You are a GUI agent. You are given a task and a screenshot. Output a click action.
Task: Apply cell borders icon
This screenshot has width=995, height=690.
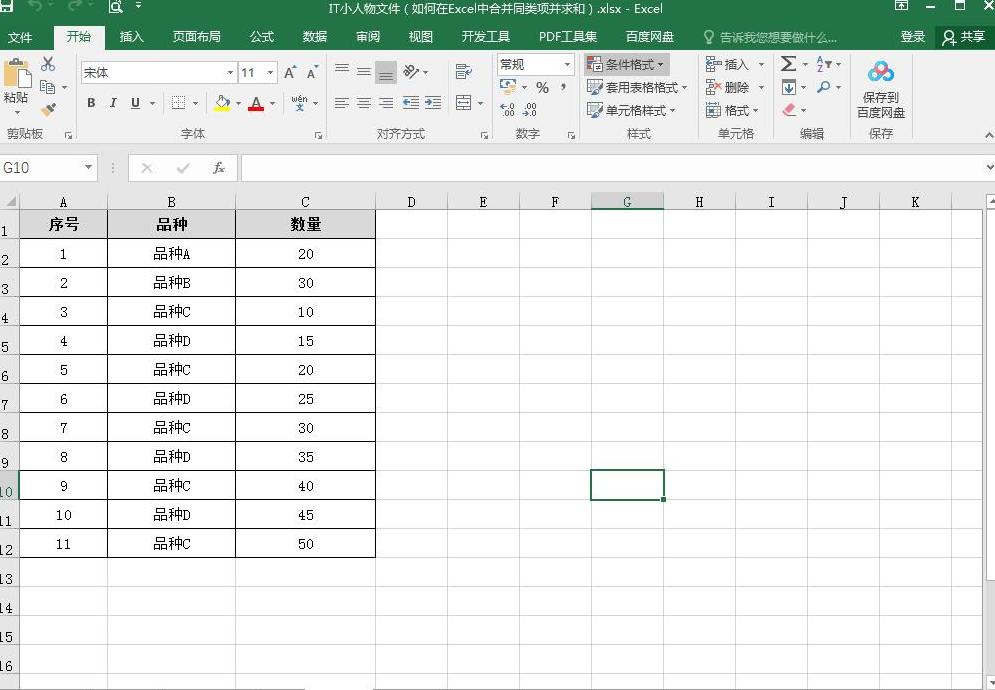point(178,103)
